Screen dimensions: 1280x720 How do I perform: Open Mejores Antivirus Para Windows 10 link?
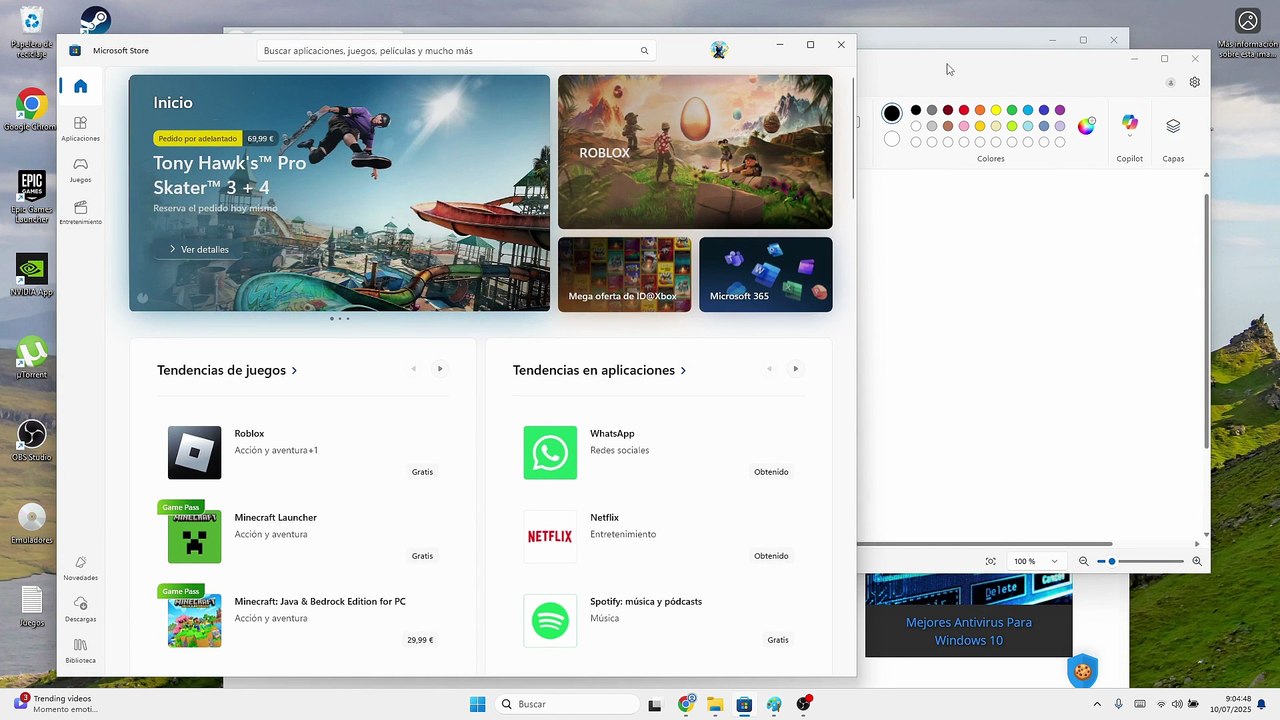pos(968,631)
